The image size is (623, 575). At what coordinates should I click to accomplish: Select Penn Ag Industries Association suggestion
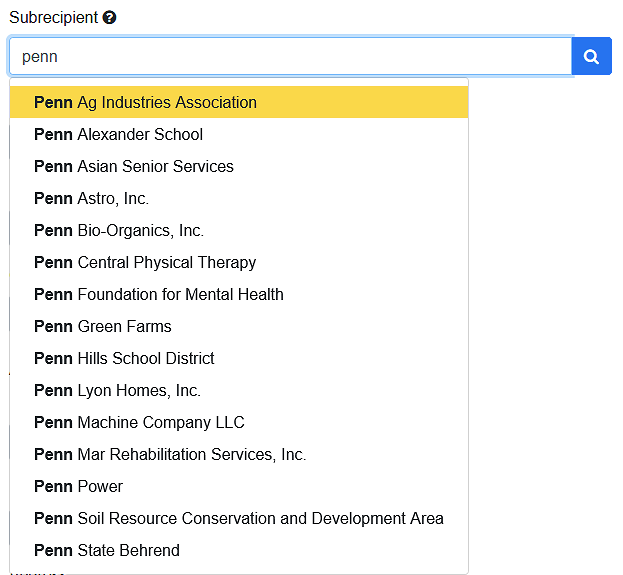click(x=145, y=102)
